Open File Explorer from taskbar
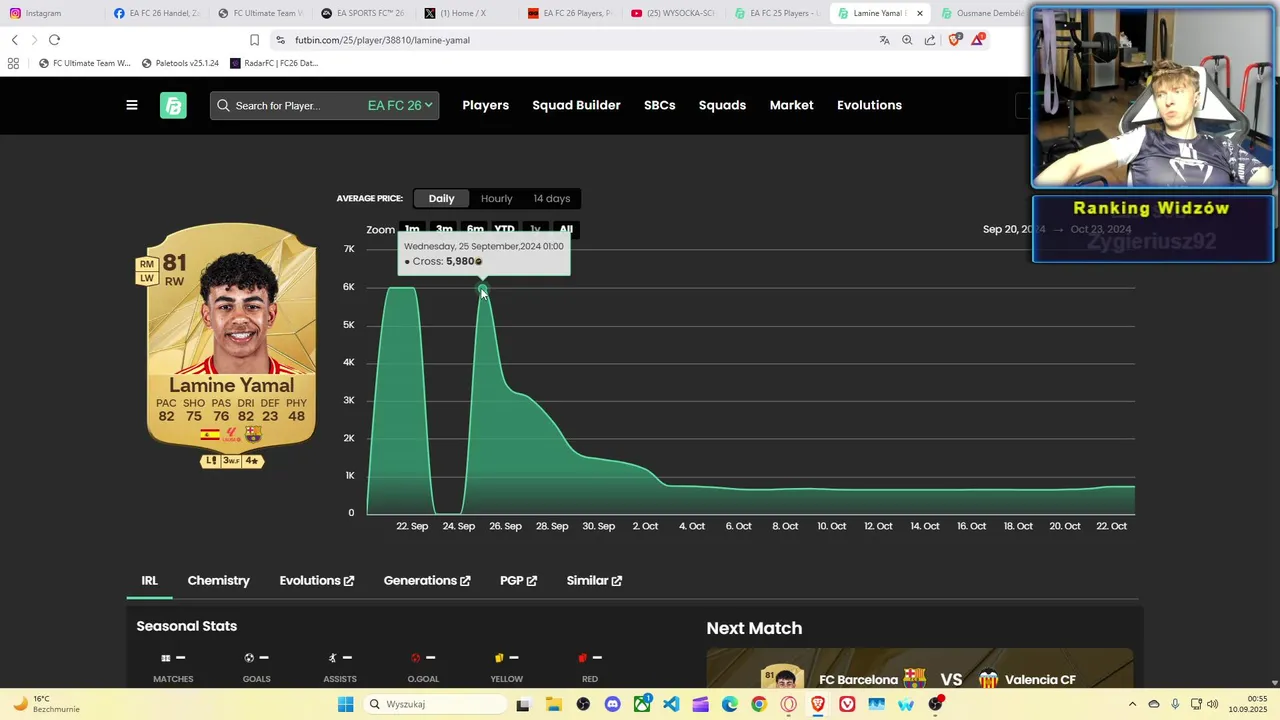1280x720 pixels. [x=553, y=704]
